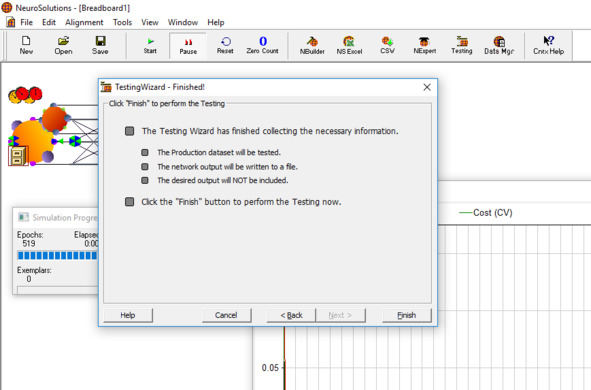Click the CSV toolbar icon
The width and height of the screenshot is (591, 390).
[x=387, y=46]
